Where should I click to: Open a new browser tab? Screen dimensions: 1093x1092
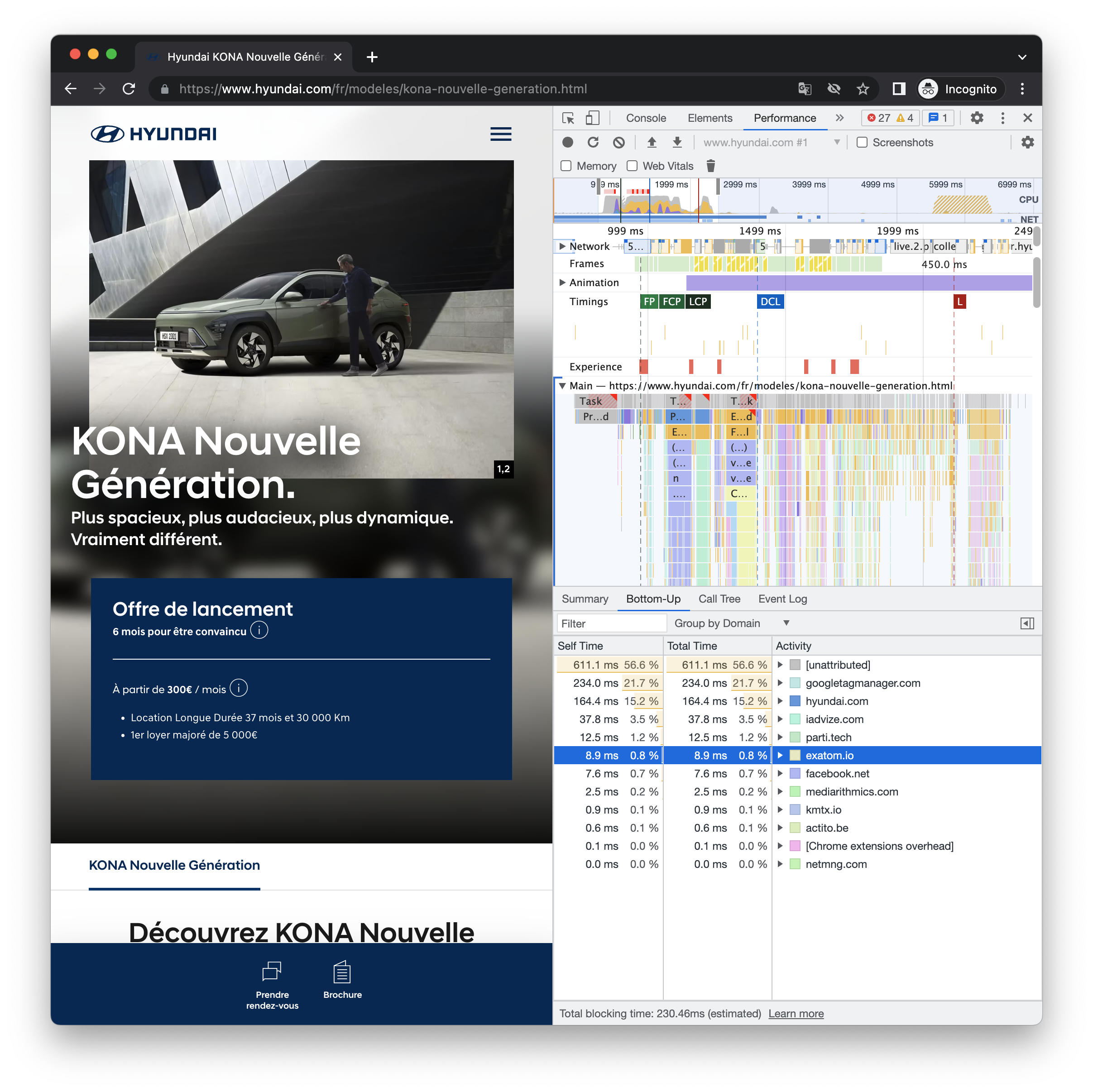[372, 57]
